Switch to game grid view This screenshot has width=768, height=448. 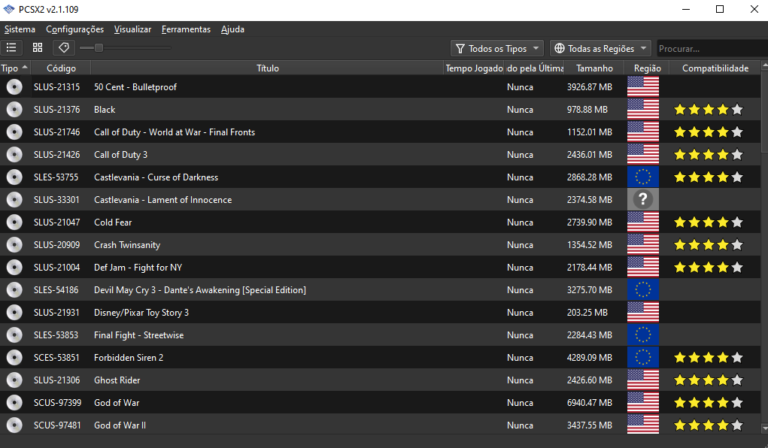coord(37,47)
